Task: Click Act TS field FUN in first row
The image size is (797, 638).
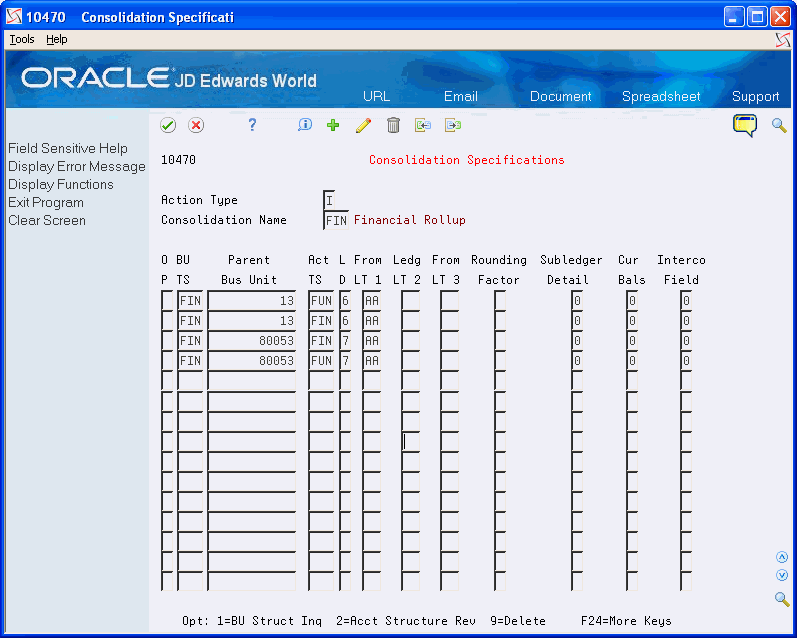Action: pyautogui.click(x=321, y=300)
